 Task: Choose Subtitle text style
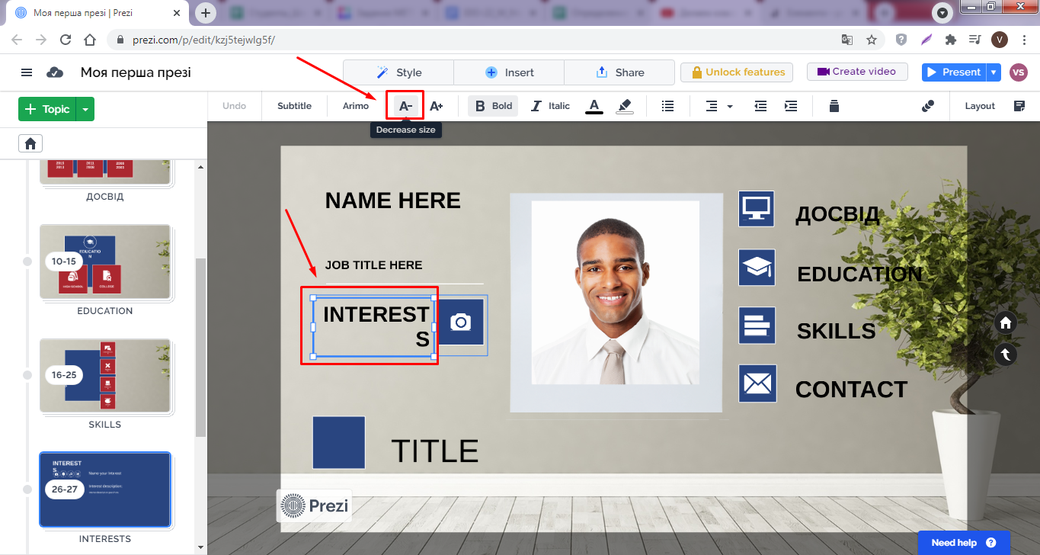pyautogui.click(x=294, y=105)
